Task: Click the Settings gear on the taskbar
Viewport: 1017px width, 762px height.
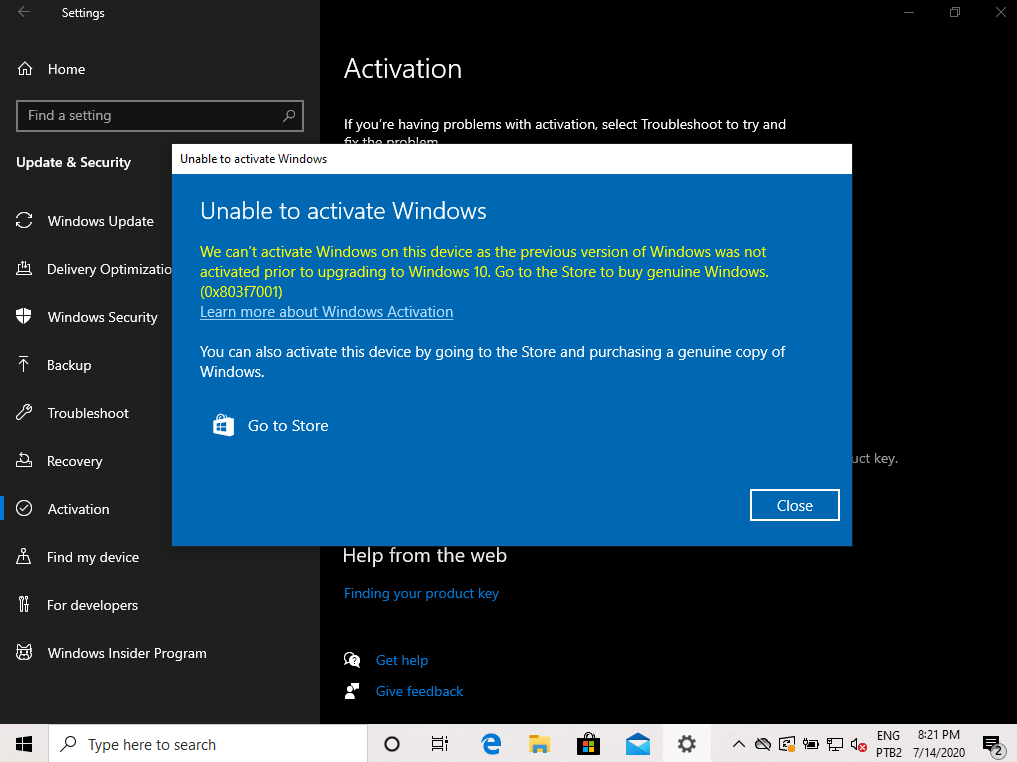Action: 687,744
